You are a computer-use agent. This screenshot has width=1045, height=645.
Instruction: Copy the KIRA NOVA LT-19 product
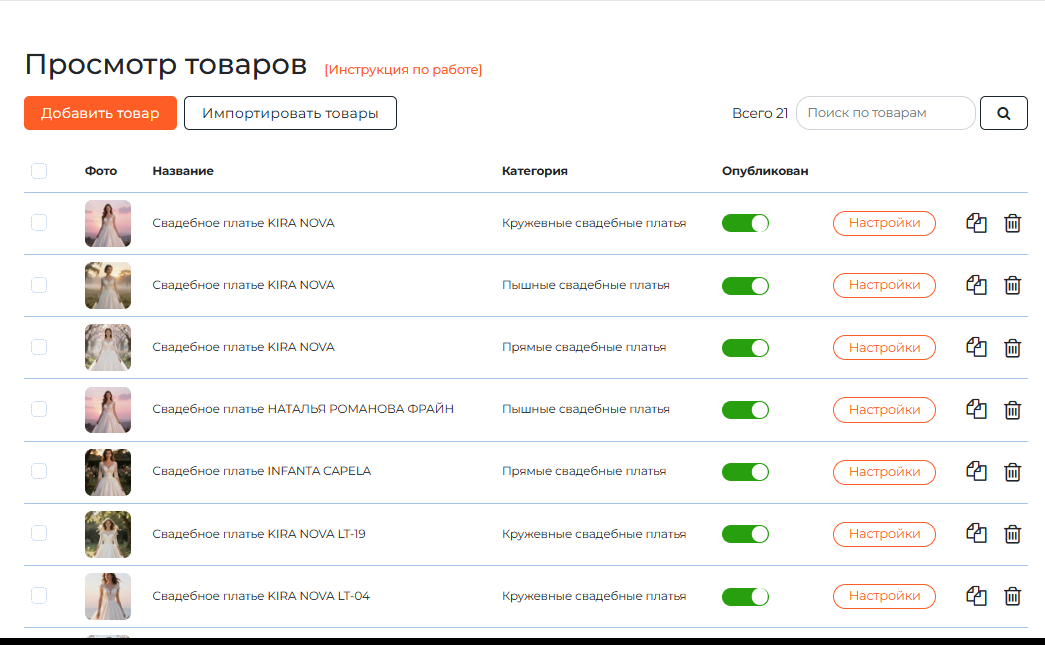coord(976,532)
